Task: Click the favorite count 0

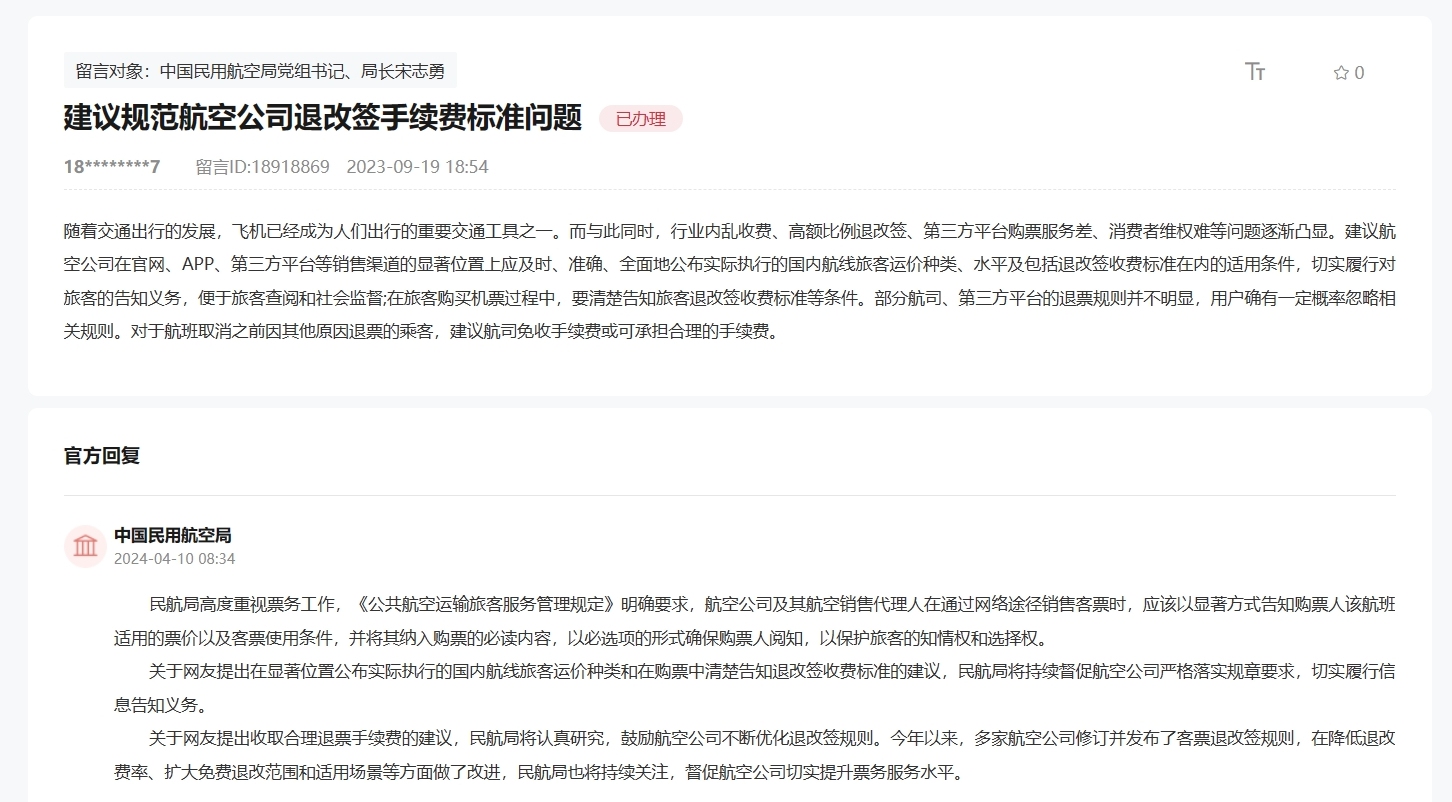Action: point(1359,73)
